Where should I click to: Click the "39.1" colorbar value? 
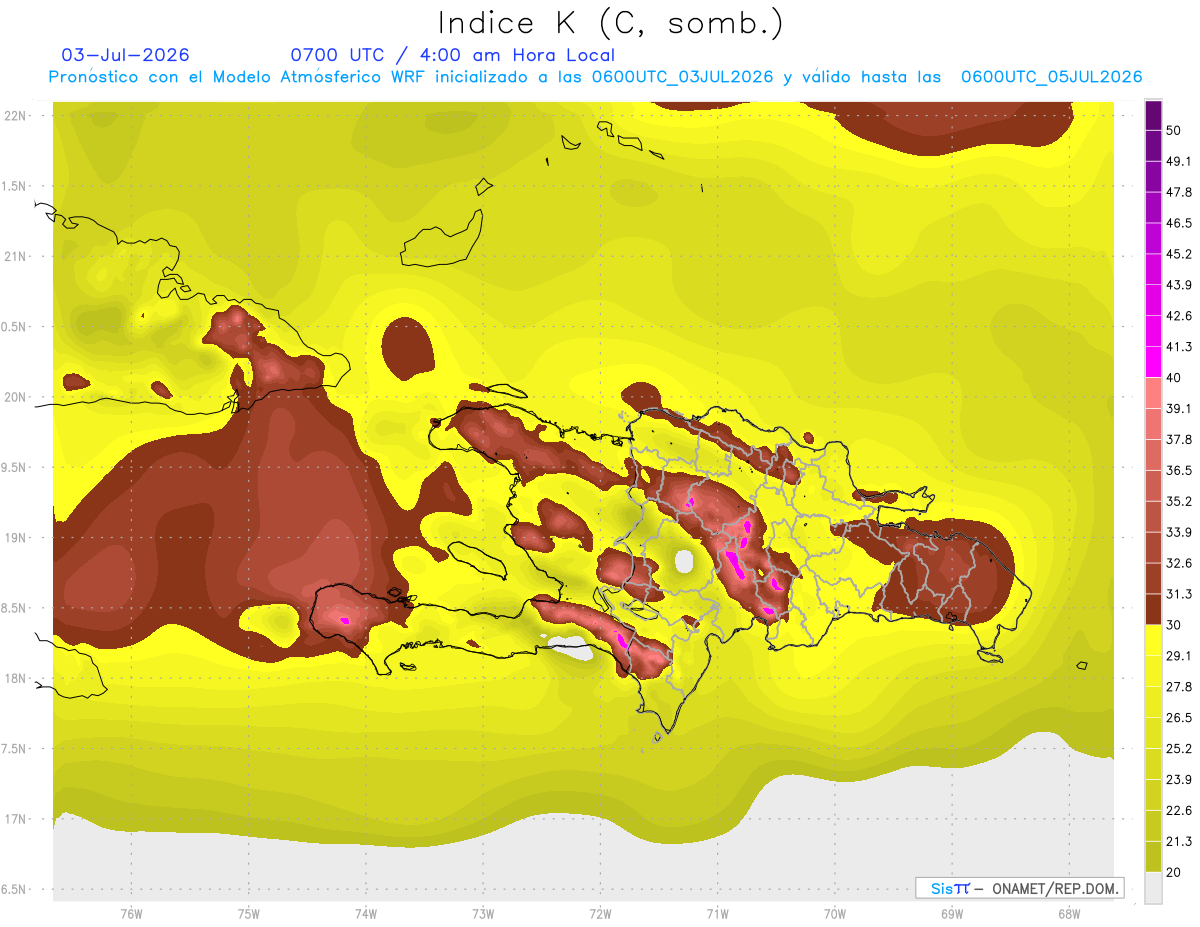pyautogui.click(x=1179, y=408)
